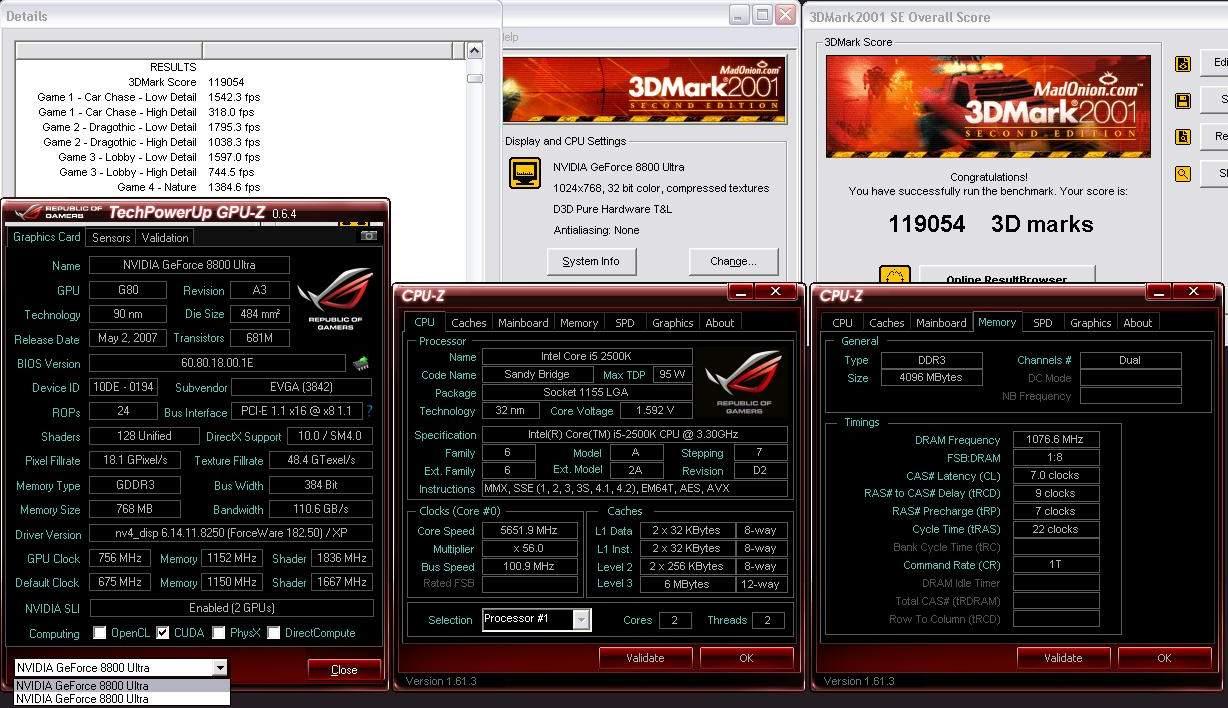1228x708 pixels.
Task: Click the yellow floppy disk save icon
Action: tap(1183, 101)
